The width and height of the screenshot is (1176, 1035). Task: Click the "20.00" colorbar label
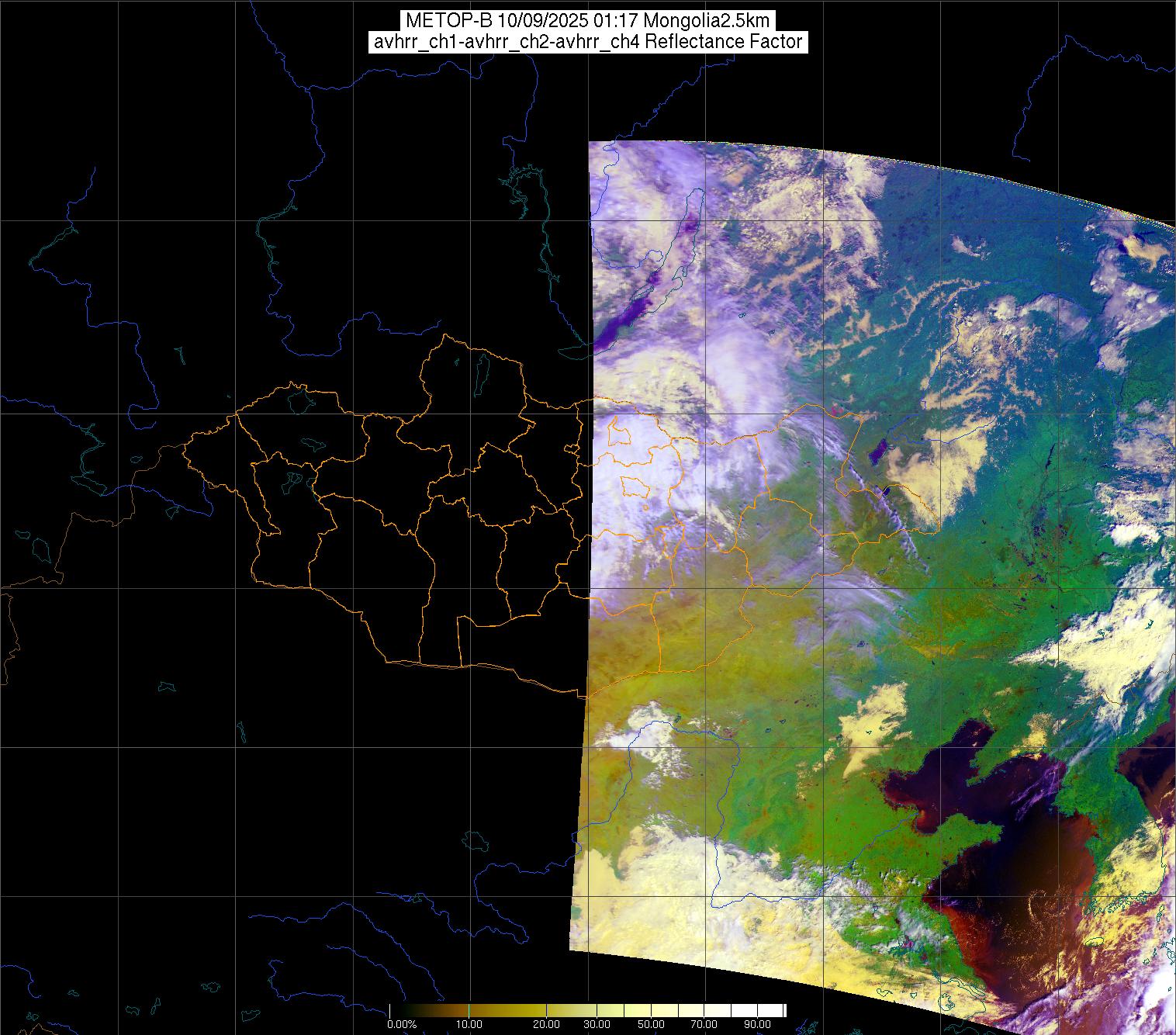547,1024
